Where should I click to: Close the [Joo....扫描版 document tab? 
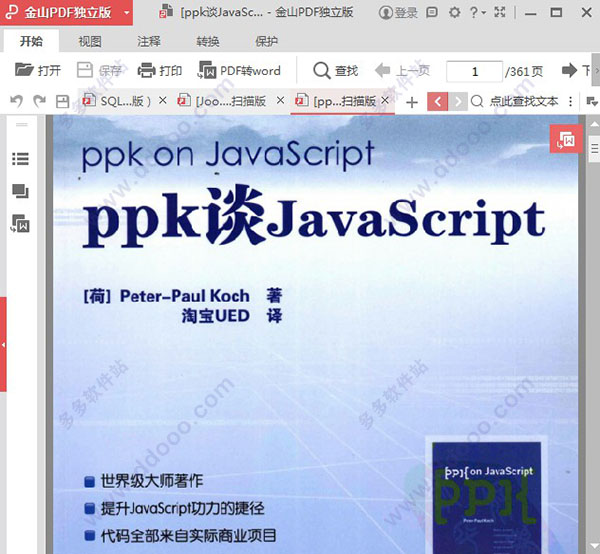pyautogui.click(x=280, y=100)
